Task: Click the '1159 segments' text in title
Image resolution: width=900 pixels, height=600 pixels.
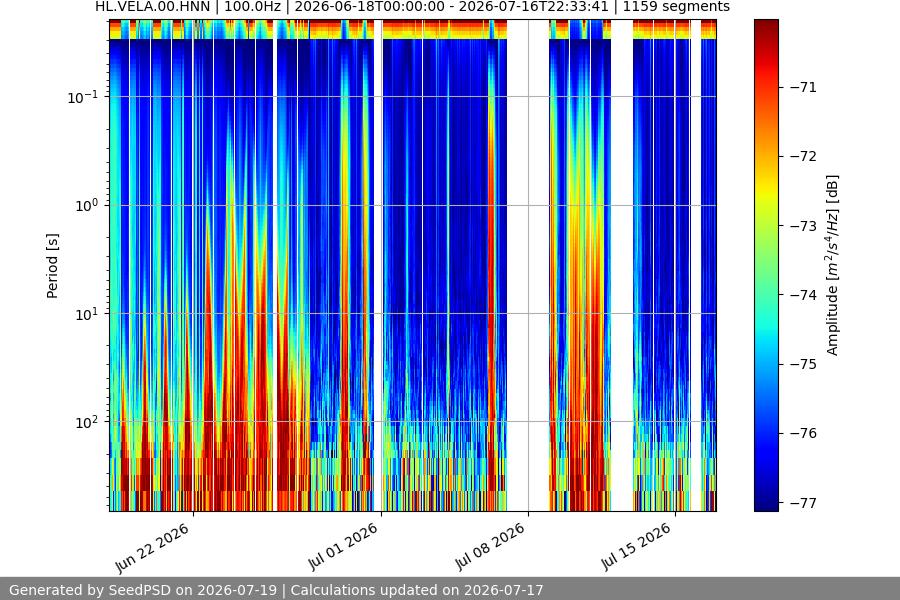Action: click(x=676, y=6)
